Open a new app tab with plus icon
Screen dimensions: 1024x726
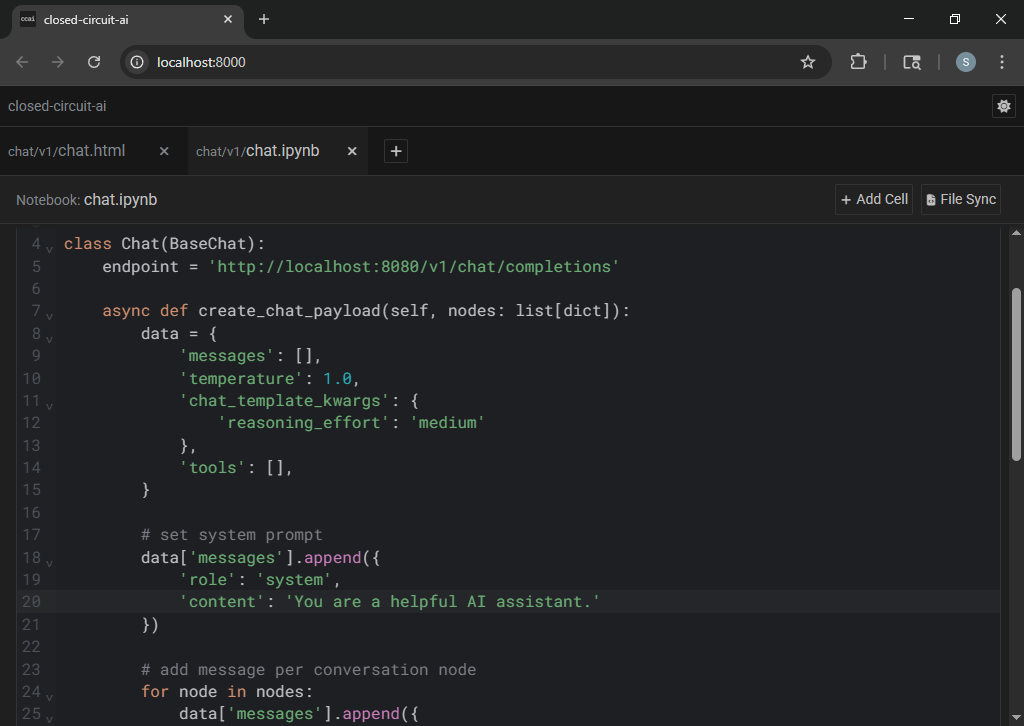click(x=396, y=151)
